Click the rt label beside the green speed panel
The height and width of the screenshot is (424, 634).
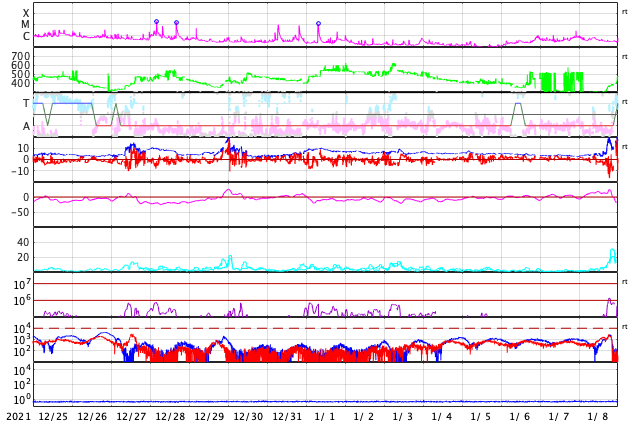625,57
